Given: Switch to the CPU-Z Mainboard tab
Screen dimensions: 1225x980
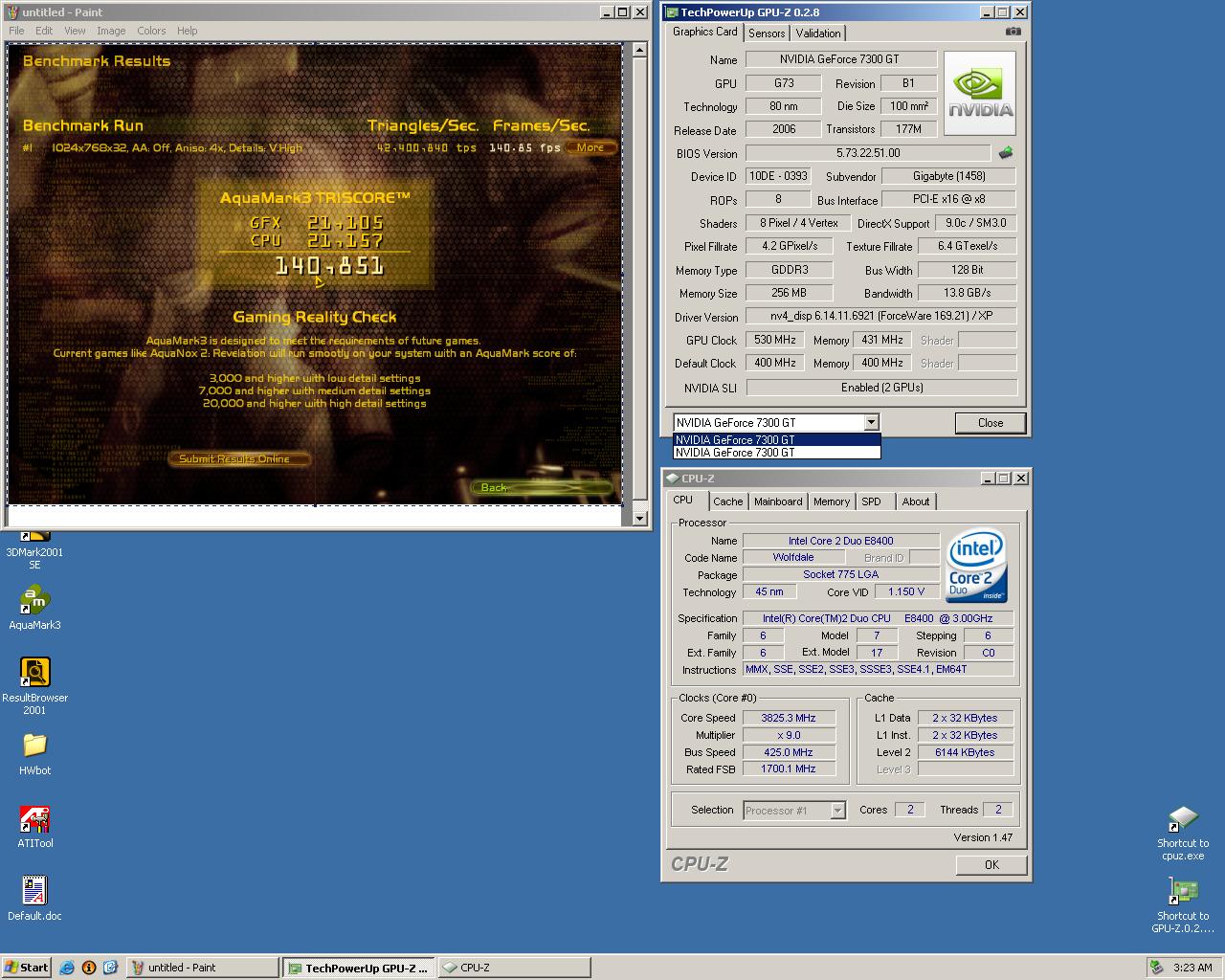Looking at the screenshot, I should (778, 501).
